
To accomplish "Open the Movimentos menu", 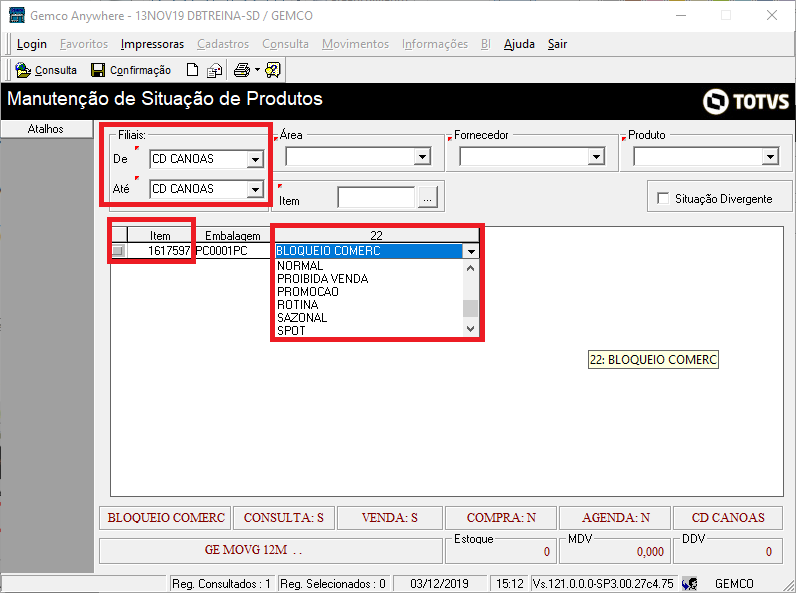I will pyautogui.click(x=355, y=44).
